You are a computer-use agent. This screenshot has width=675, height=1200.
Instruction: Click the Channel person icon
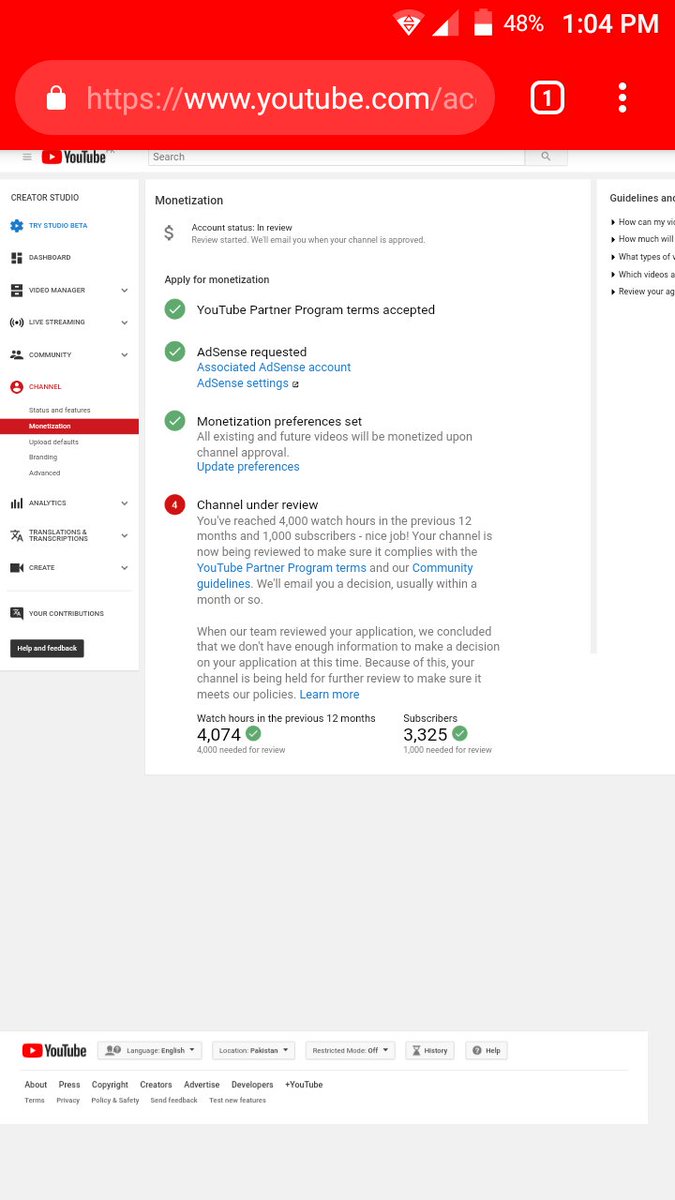tap(17, 387)
